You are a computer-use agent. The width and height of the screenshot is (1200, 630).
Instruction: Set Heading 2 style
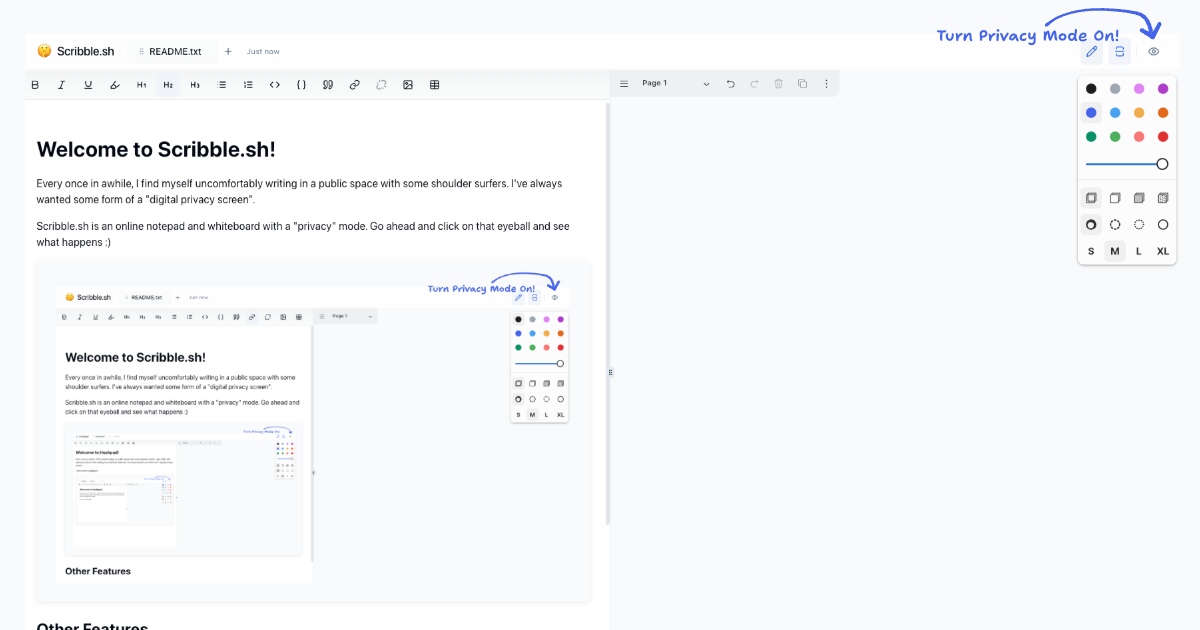tap(168, 85)
